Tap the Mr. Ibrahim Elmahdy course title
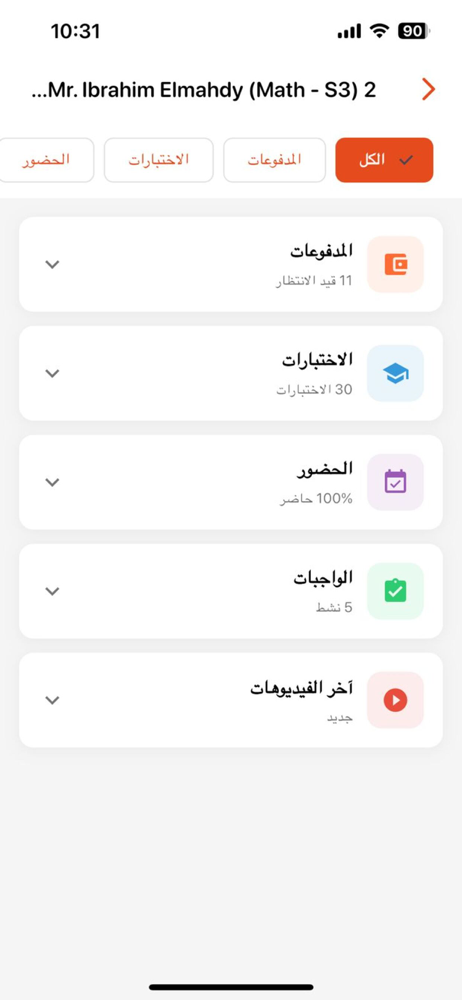 click(204, 91)
